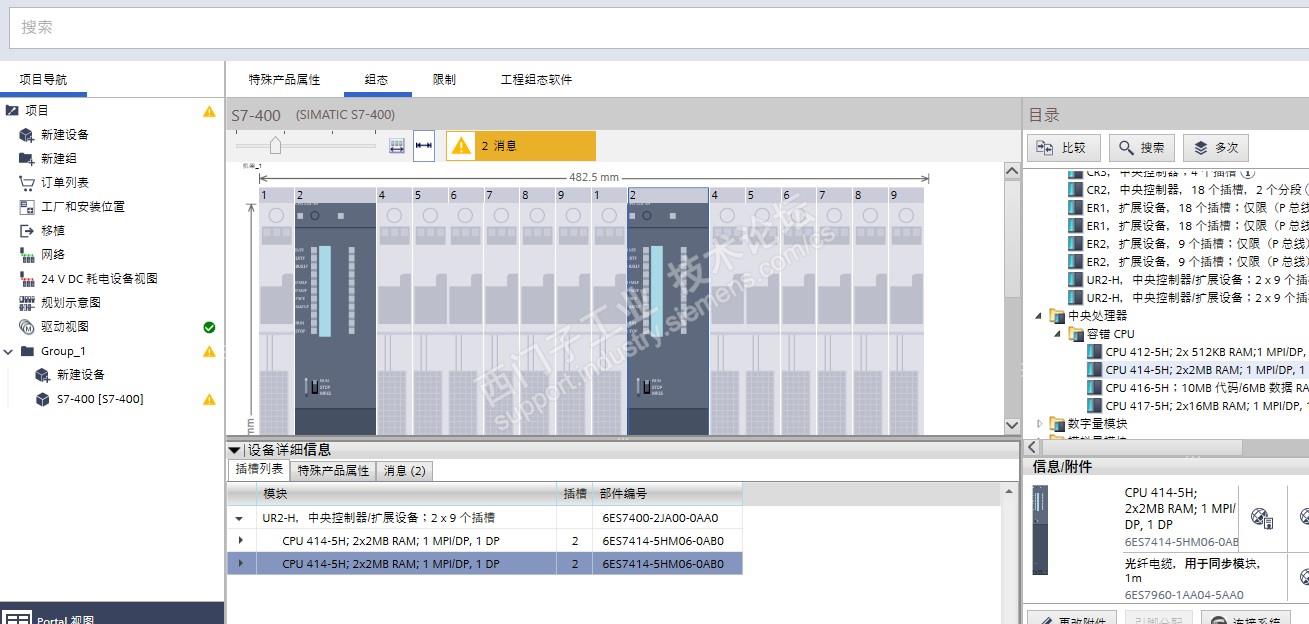
Task: Click the Portal 视图 grid icon
Action: [17, 618]
